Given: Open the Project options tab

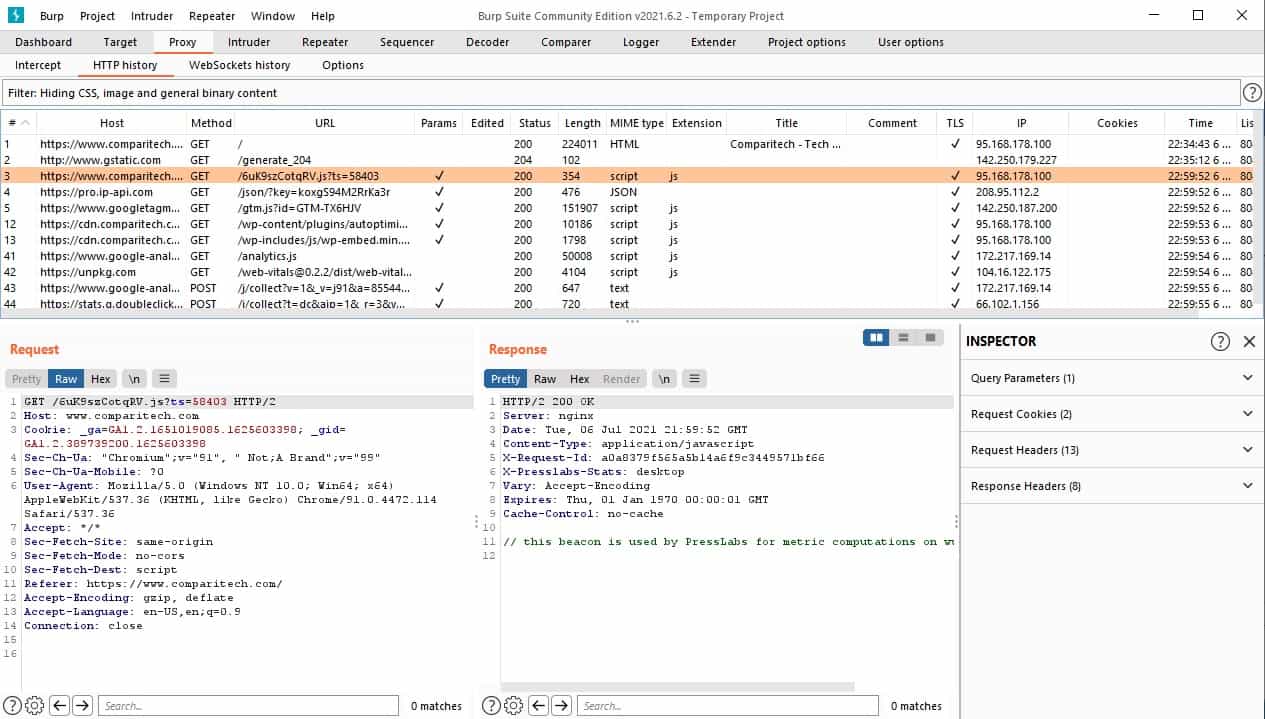Looking at the screenshot, I should [x=807, y=42].
